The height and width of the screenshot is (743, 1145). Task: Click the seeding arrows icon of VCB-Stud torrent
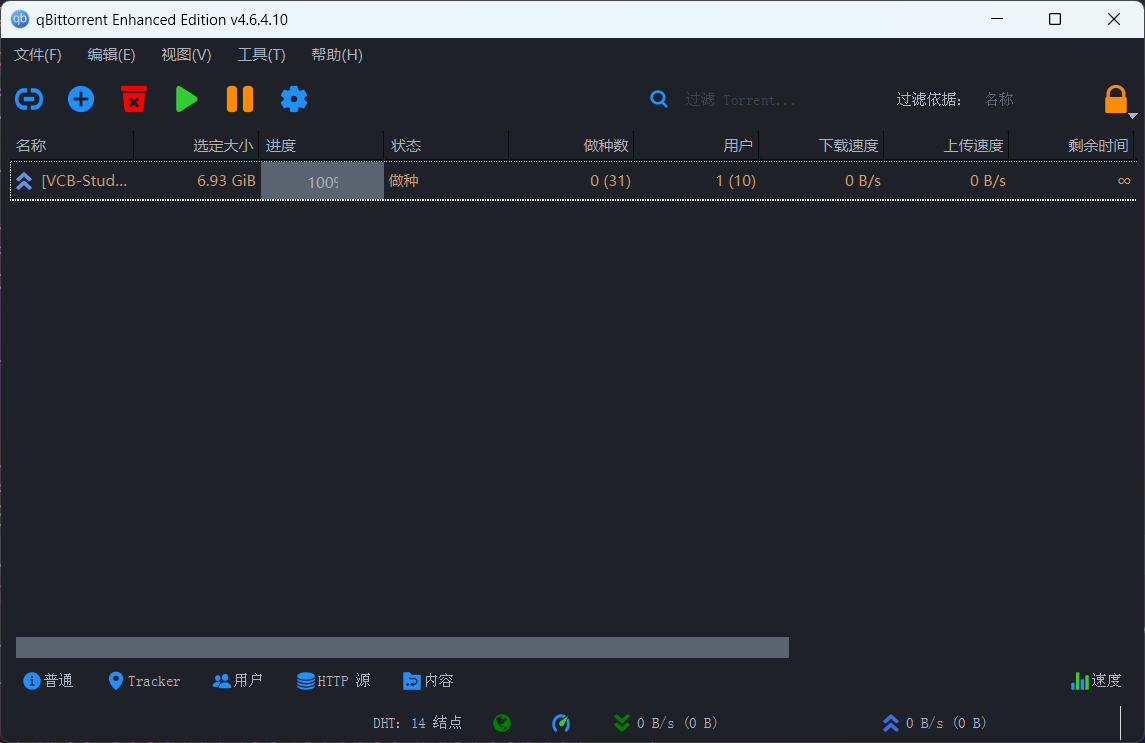(24, 181)
